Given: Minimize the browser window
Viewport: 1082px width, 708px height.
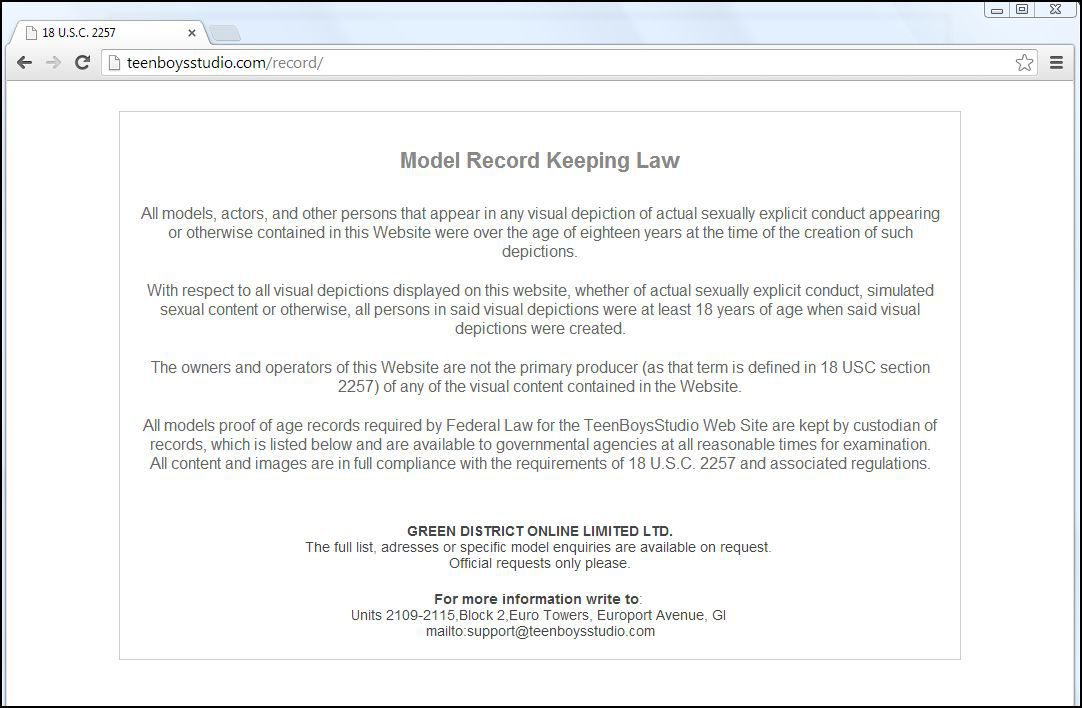Looking at the screenshot, I should [x=997, y=10].
